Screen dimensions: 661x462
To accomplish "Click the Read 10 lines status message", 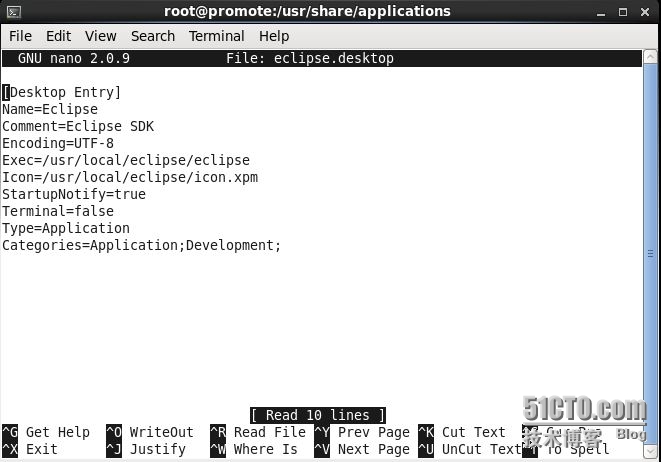I will point(317,415).
